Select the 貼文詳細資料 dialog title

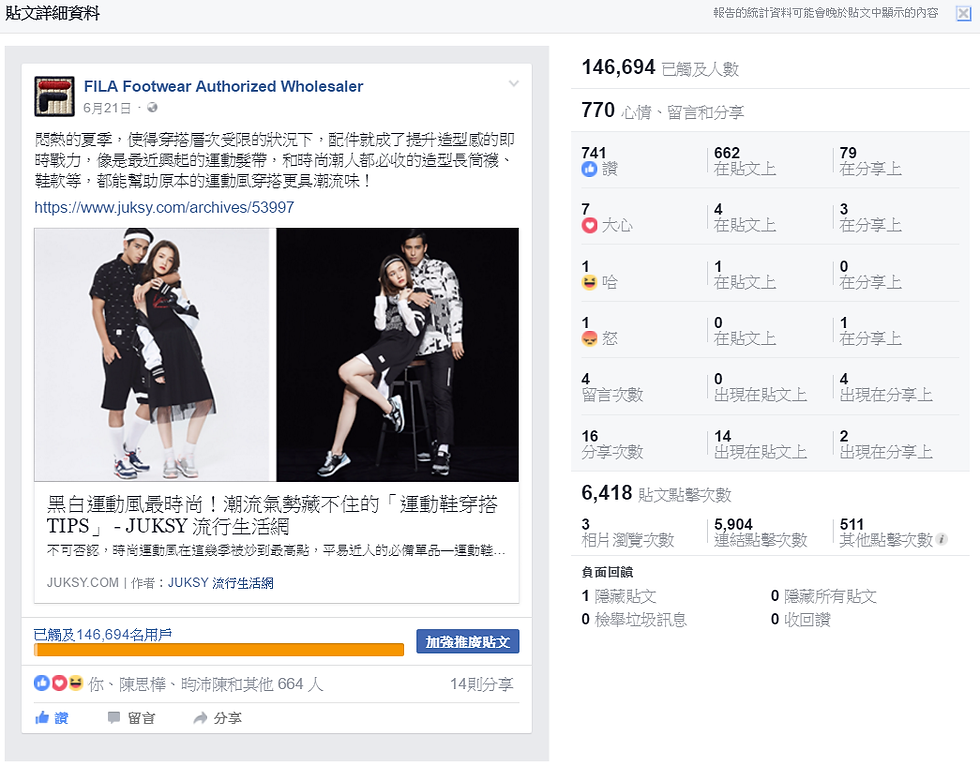coord(52,13)
